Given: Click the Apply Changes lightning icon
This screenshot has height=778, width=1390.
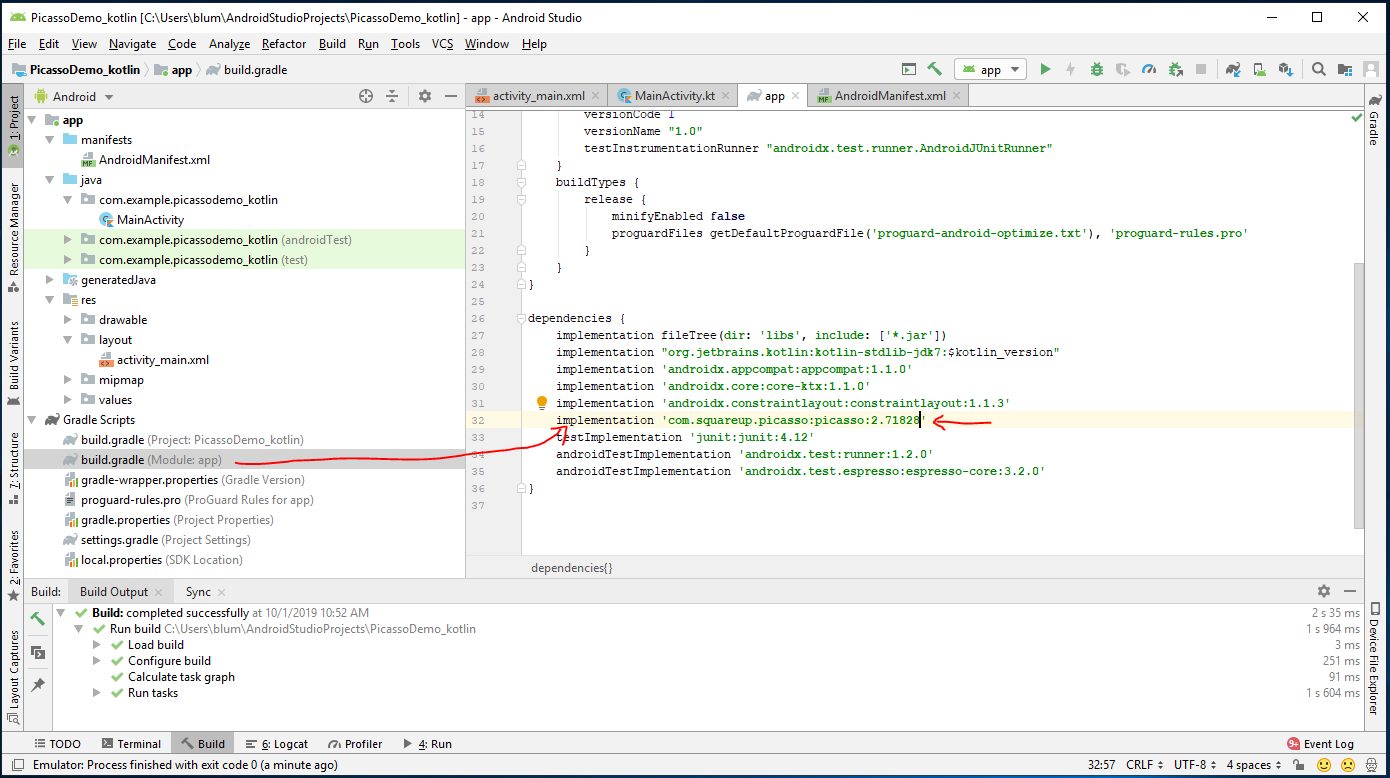Looking at the screenshot, I should tap(1071, 69).
